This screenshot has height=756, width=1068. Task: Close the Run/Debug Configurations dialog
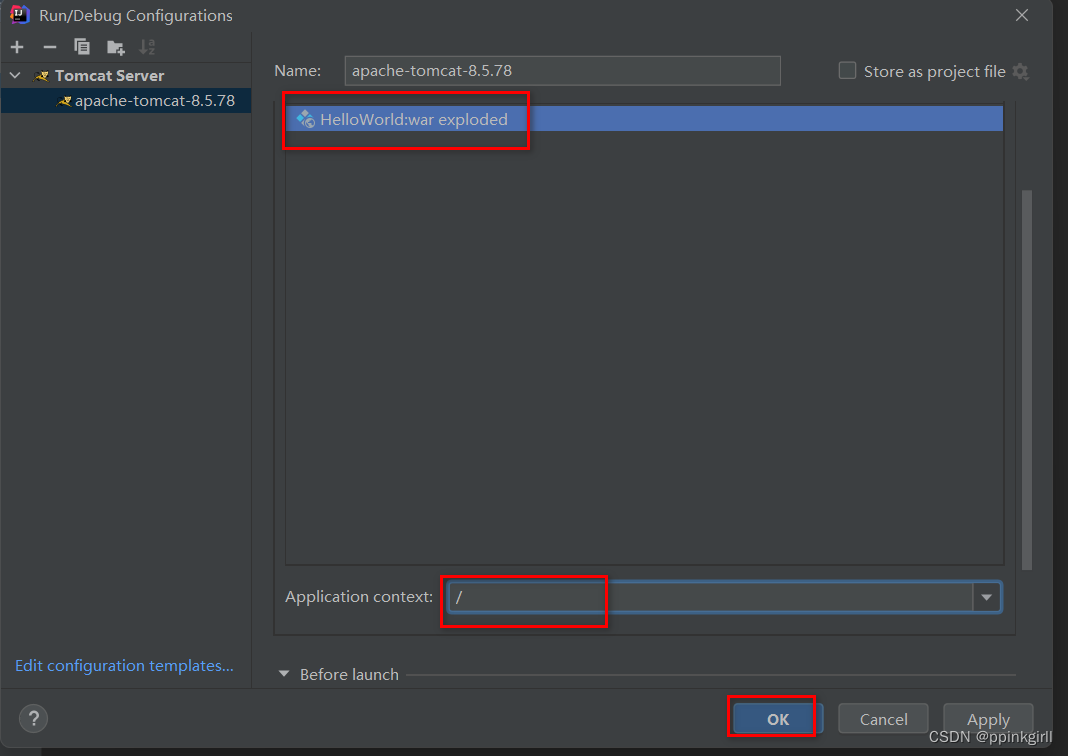point(1022,15)
